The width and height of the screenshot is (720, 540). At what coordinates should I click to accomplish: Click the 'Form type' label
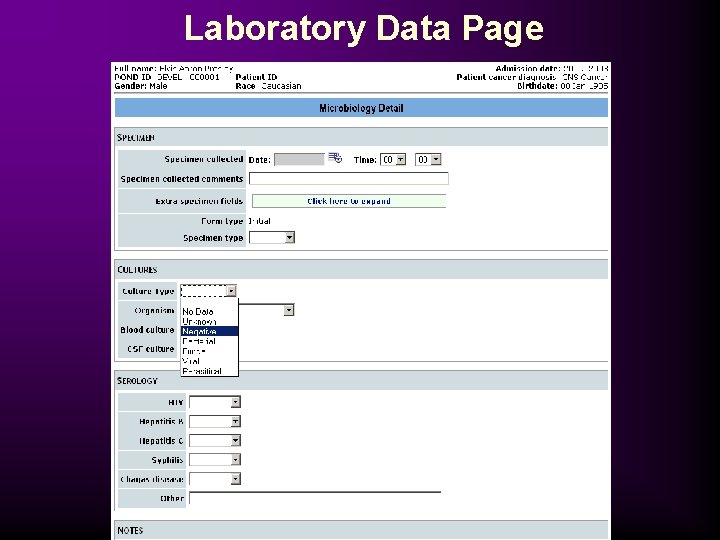[x=222, y=221]
